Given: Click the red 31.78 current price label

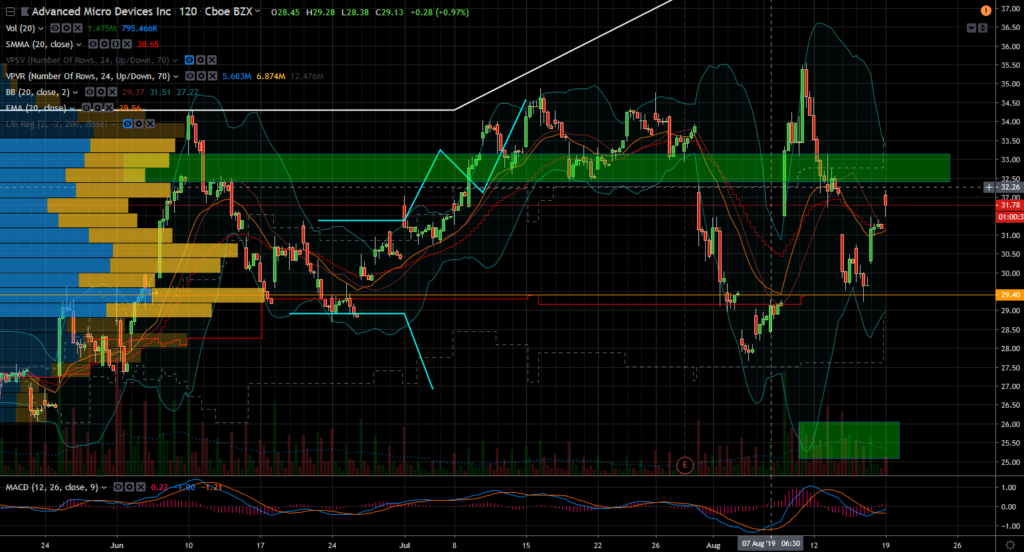Looking at the screenshot, I should (x=1010, y=205).
